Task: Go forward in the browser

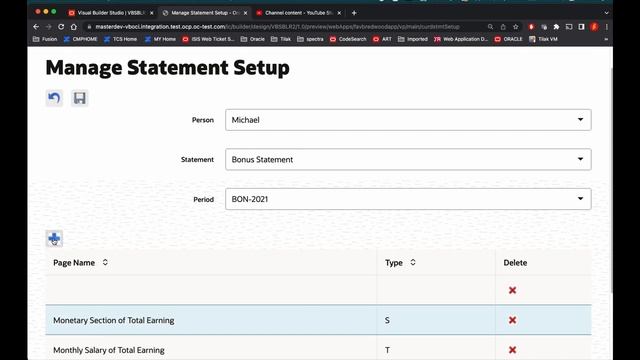Action: click(49, 27)
